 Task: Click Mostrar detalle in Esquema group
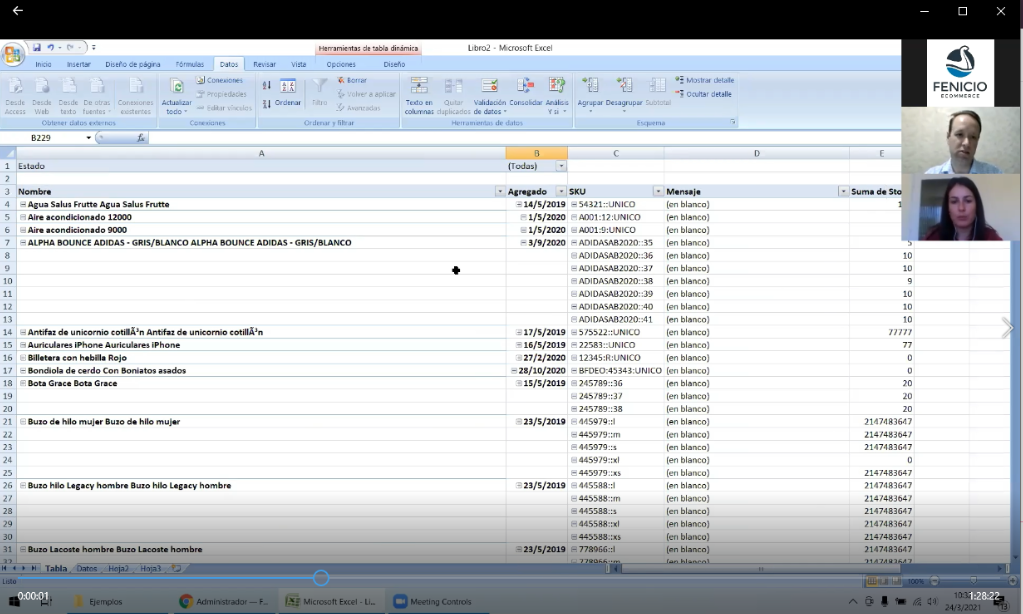[709, 80]
